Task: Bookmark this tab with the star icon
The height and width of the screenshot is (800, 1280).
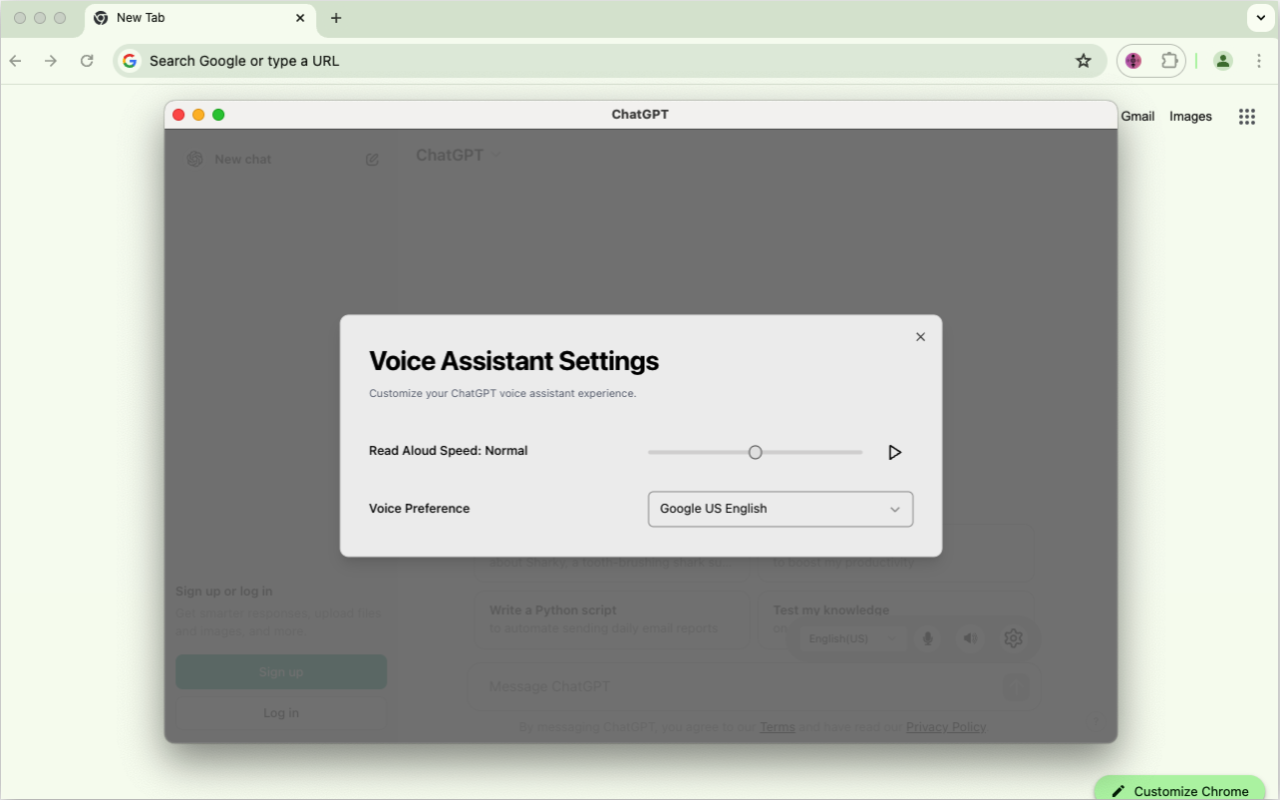Action: click(1083, 61)
